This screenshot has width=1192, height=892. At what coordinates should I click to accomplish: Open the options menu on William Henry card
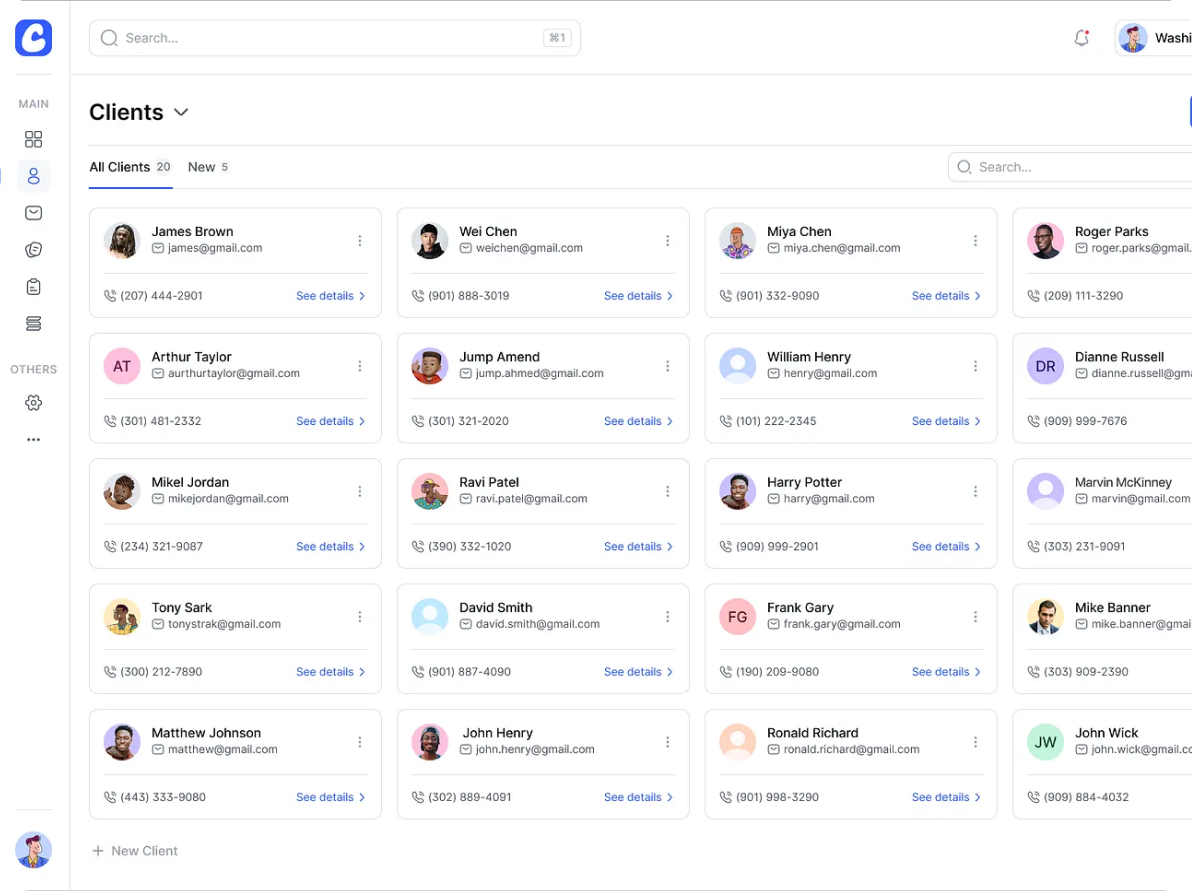point(975,367)
